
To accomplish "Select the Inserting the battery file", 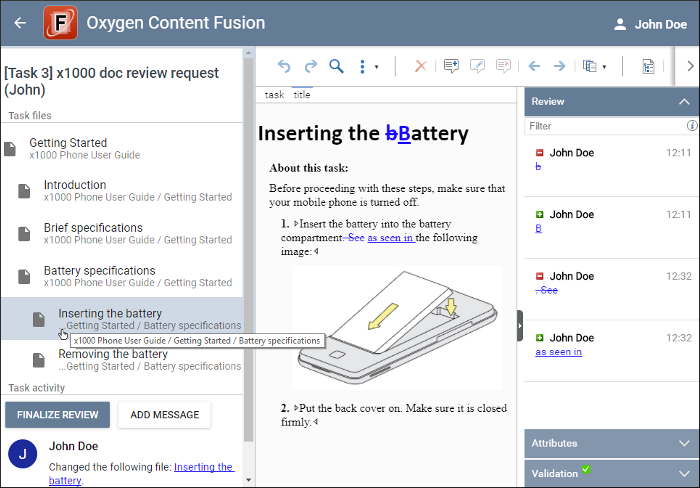I will pos(122,319).
